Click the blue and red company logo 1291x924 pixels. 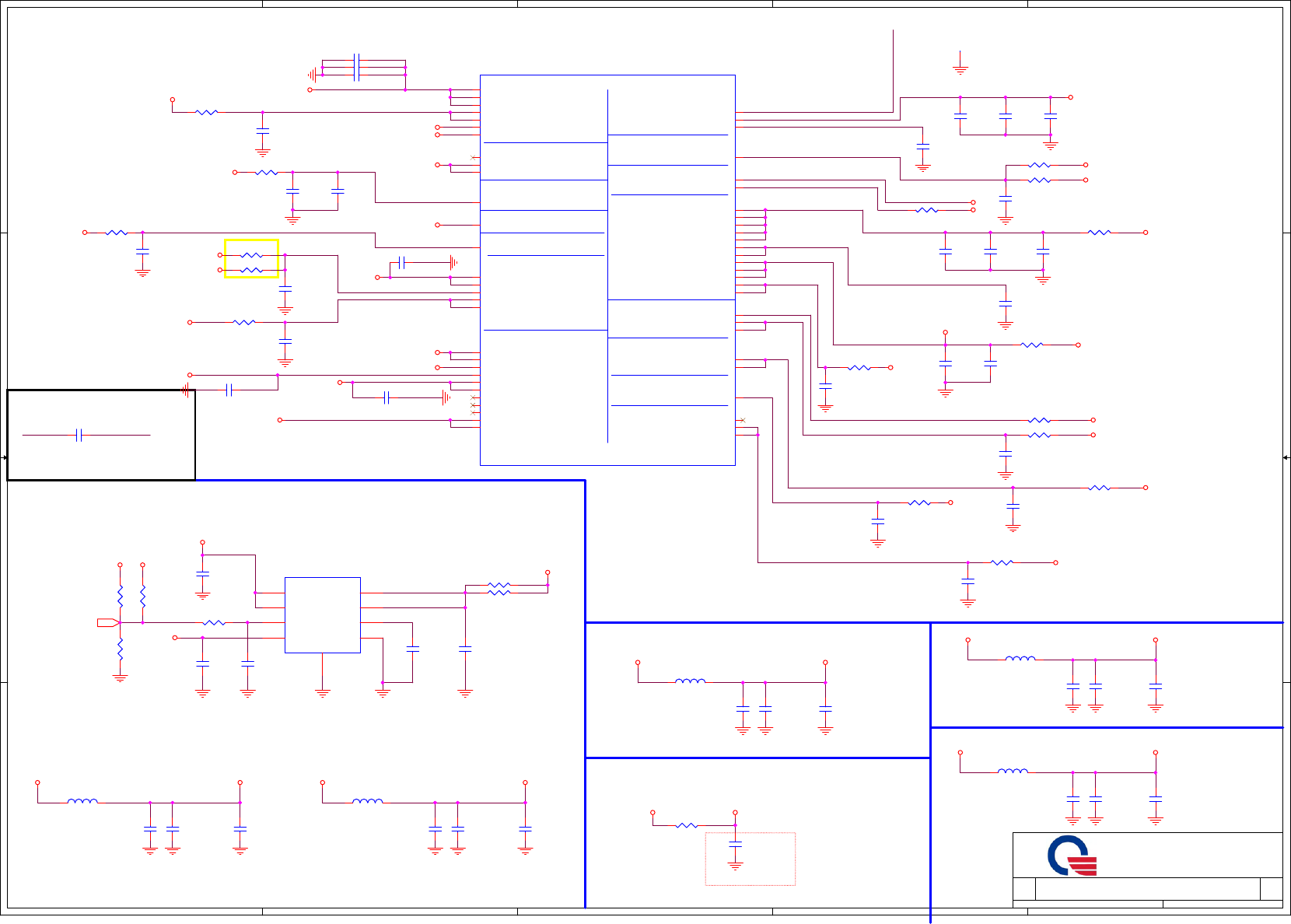(x=1072, y=856)
